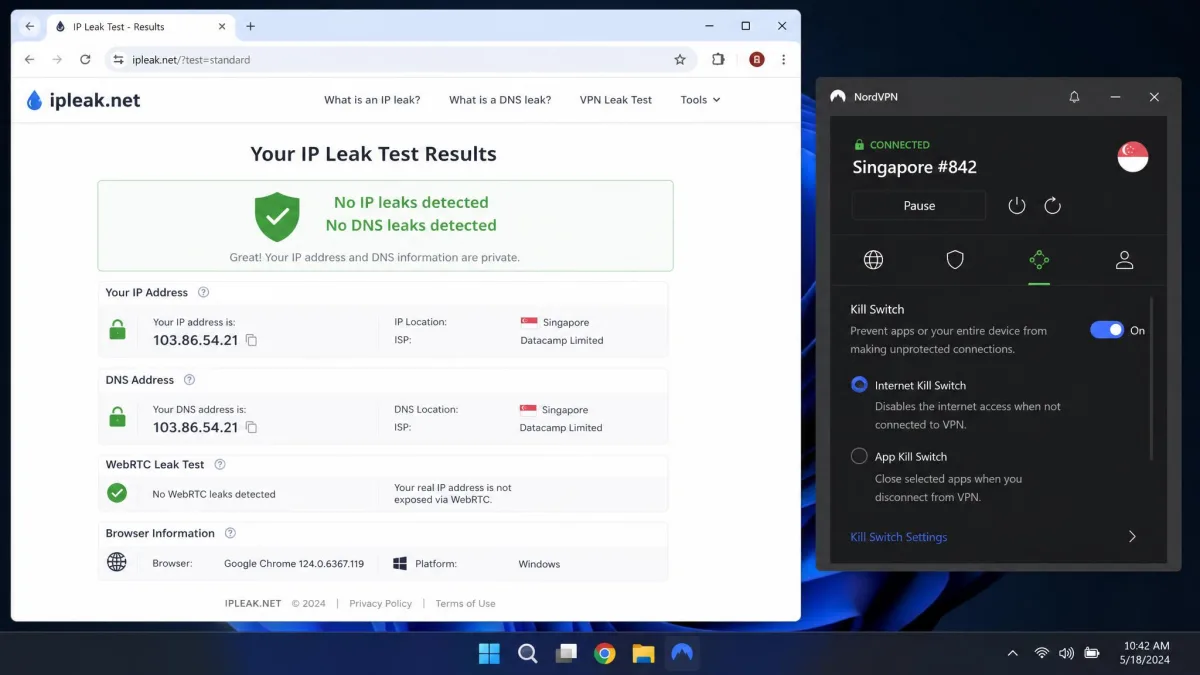The width and height of the screenshot is (1200, 675).
Task: Select Internet Kill Switch radio option
Action: pos(859,385)
